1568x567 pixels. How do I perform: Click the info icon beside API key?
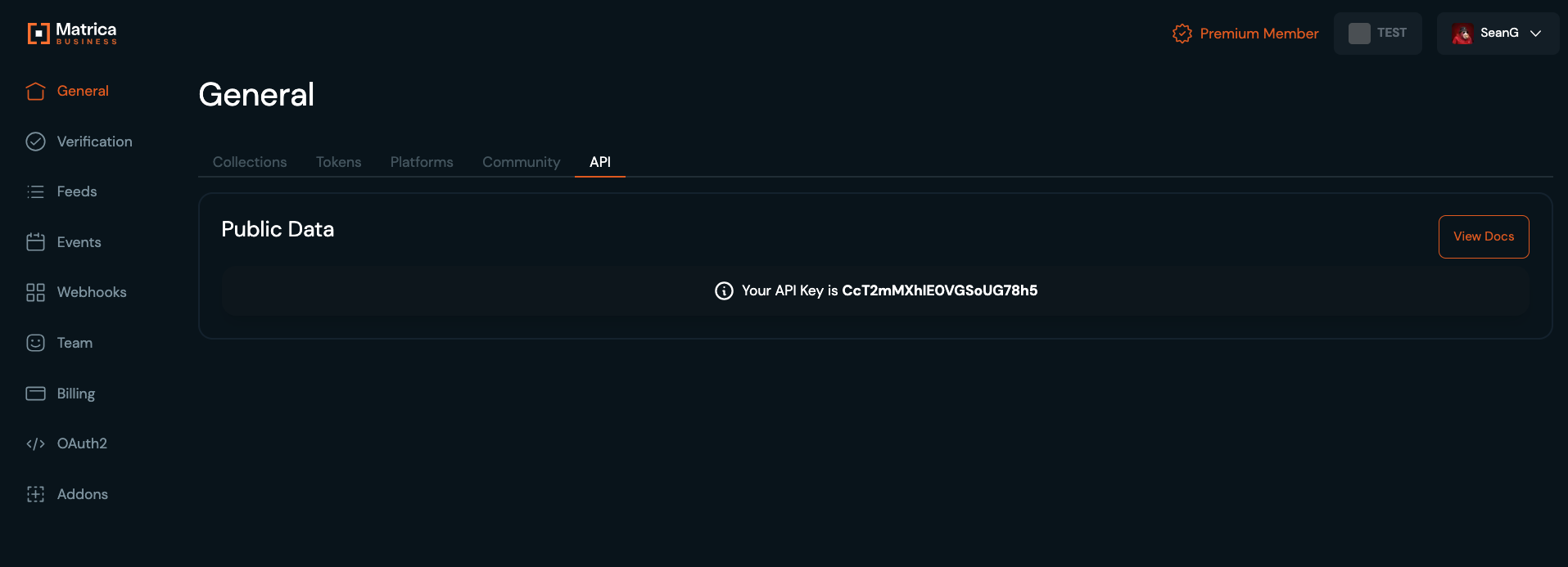[724, 290]
